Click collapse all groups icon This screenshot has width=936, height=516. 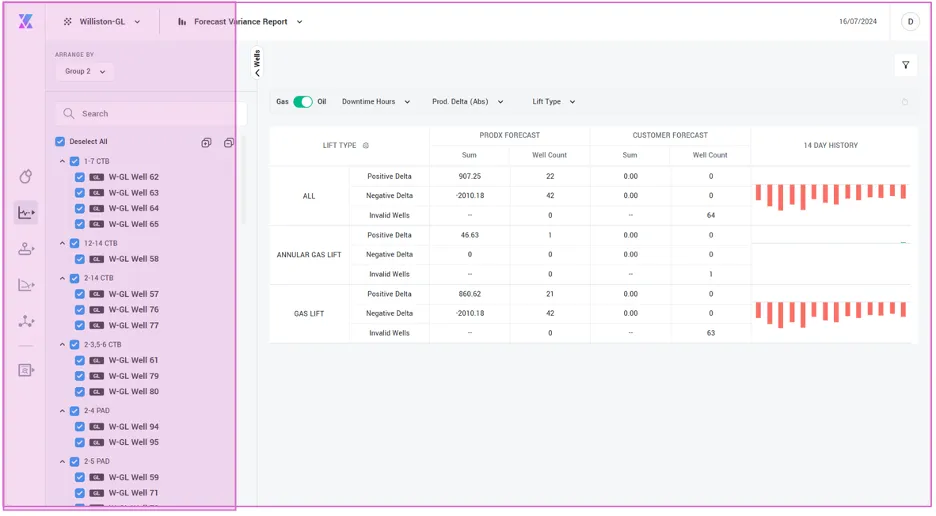pos(229,143)
